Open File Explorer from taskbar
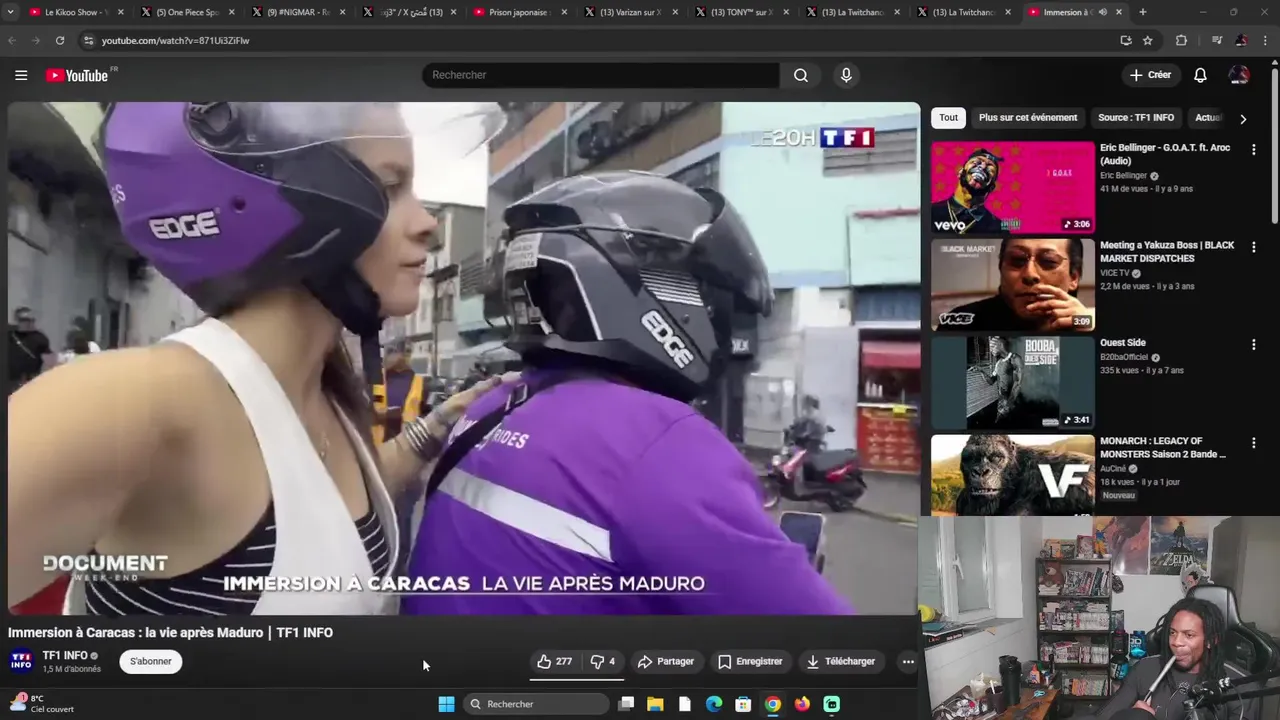The width and height of the screenshot is (1280, 720). click(655, 704)
